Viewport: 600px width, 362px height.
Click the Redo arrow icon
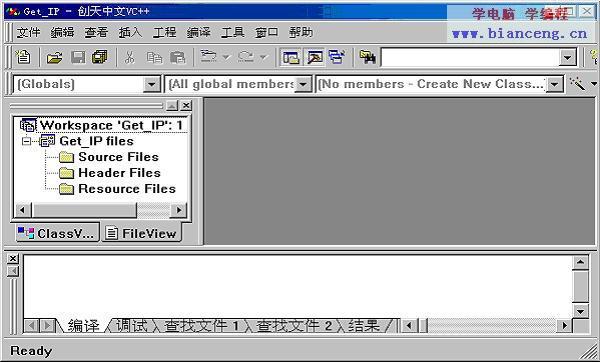tap(245, 57)
